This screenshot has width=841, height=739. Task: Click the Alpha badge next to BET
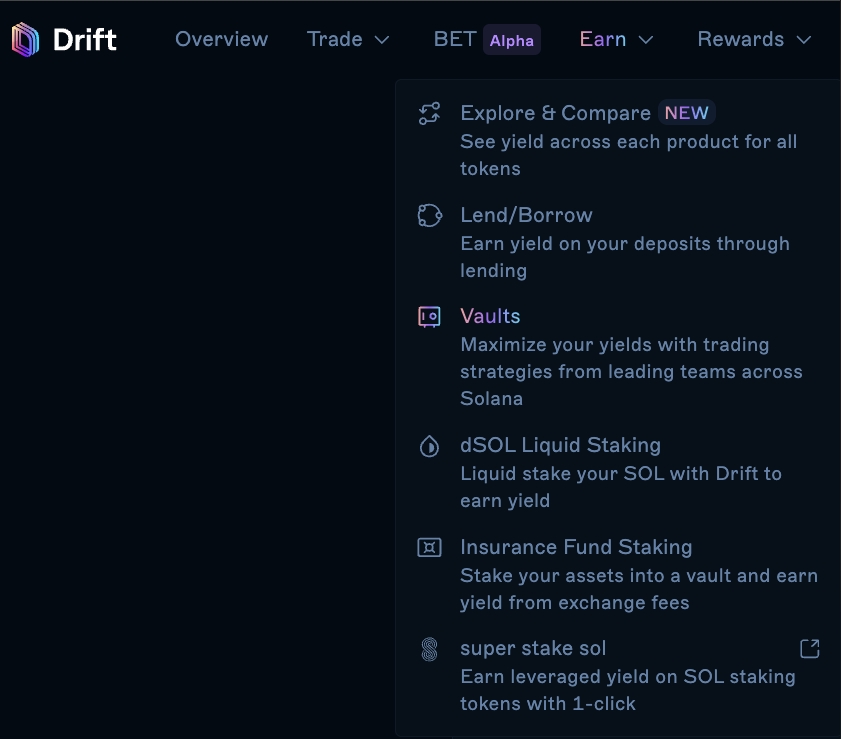[x=513, y=40]
